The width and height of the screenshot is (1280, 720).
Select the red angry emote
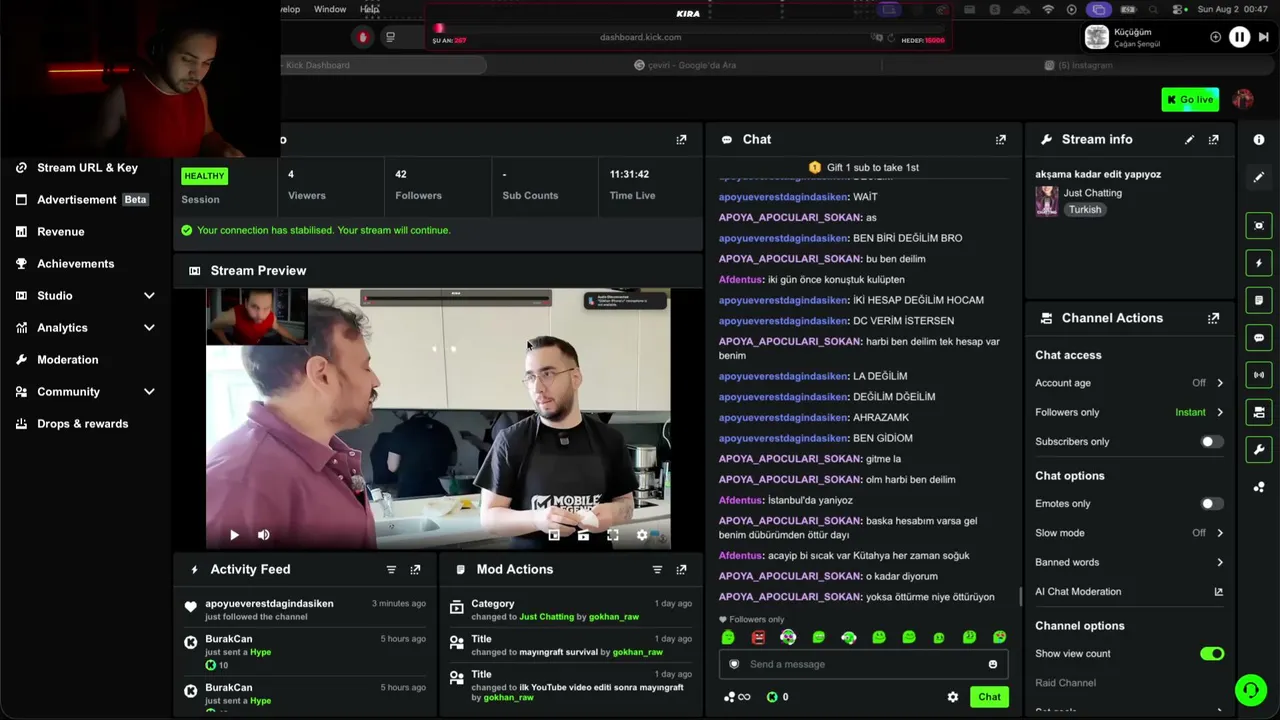point(758,638)
